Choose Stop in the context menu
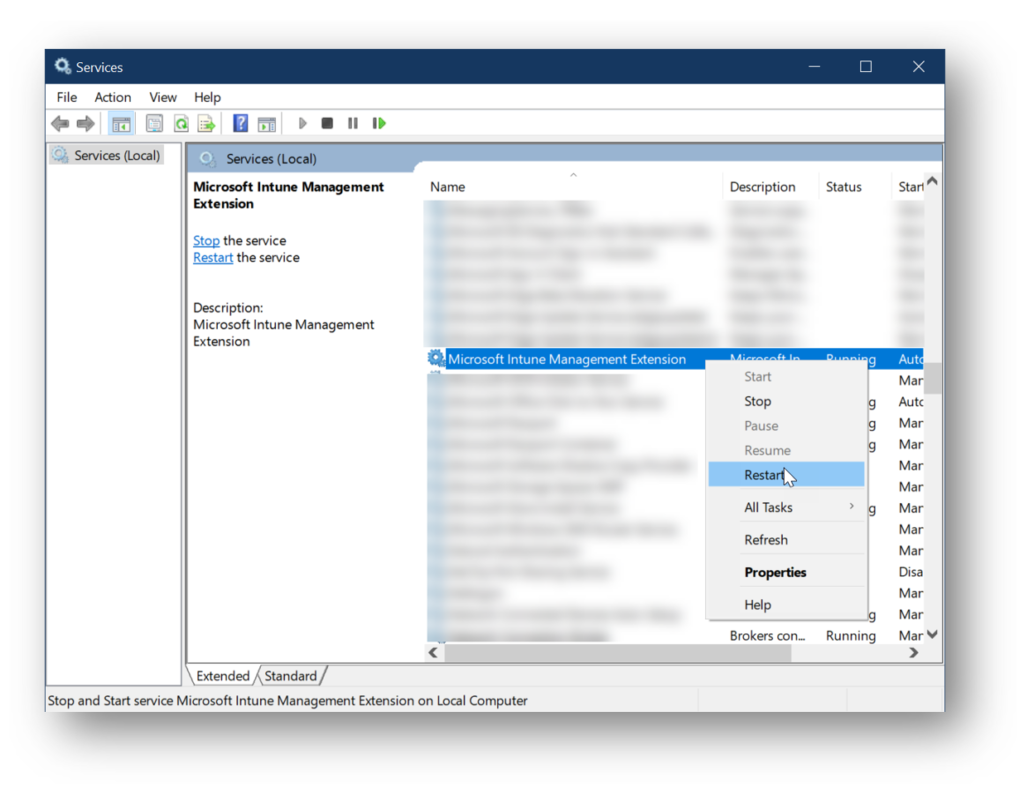The height and width of the screenshot is (789, 1024). [786, 401]
